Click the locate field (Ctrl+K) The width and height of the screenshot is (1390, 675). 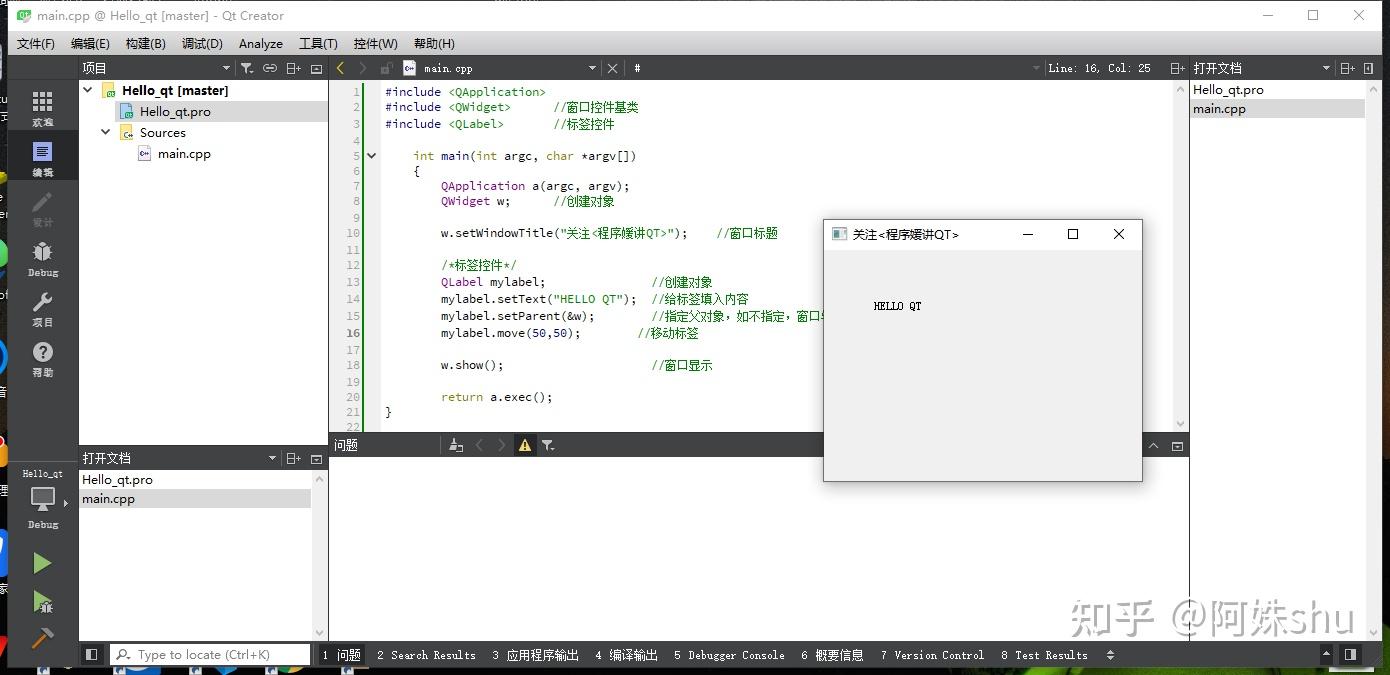point(210,654)
